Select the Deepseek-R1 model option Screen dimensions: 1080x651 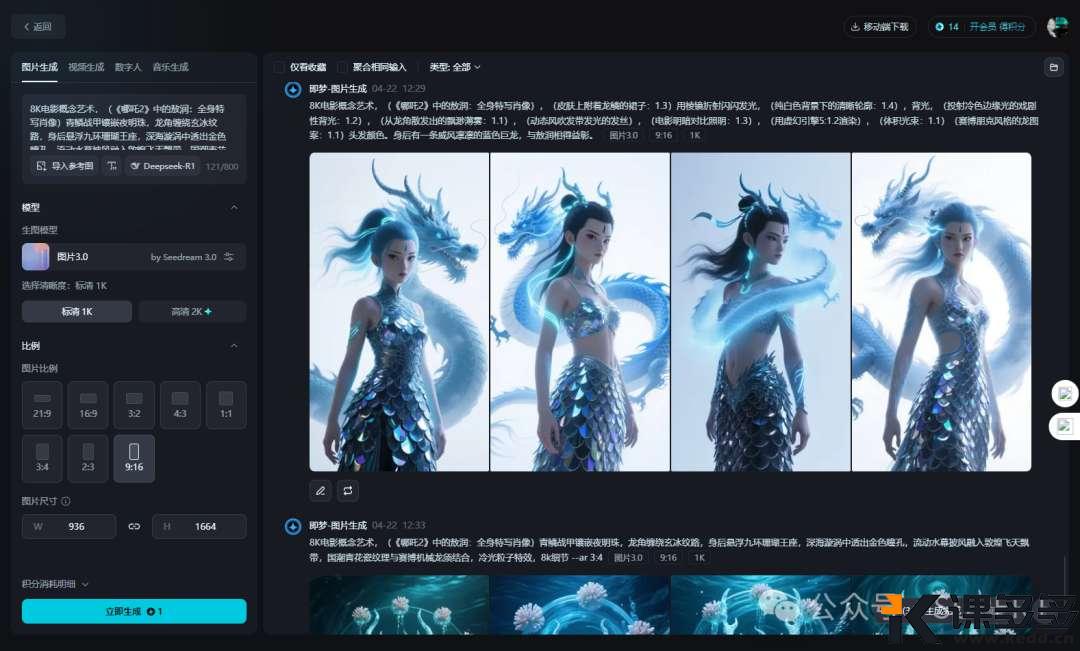(x=162, y=166)
